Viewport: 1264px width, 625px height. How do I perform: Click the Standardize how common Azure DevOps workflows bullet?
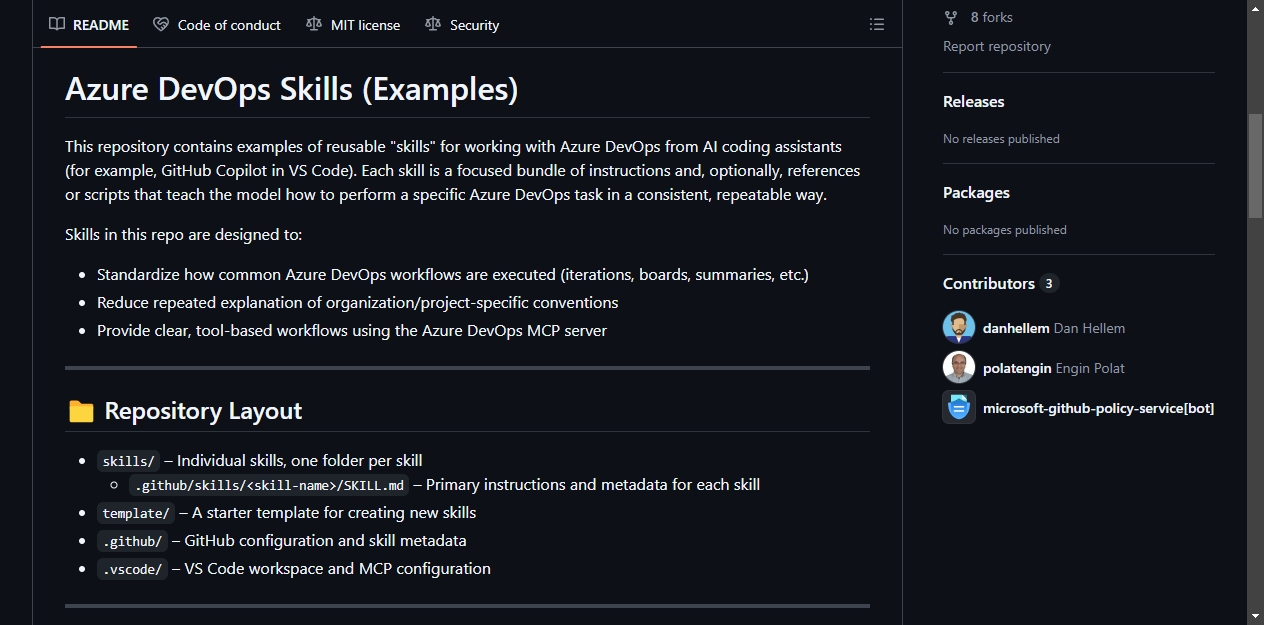click(x=453, y=275)
